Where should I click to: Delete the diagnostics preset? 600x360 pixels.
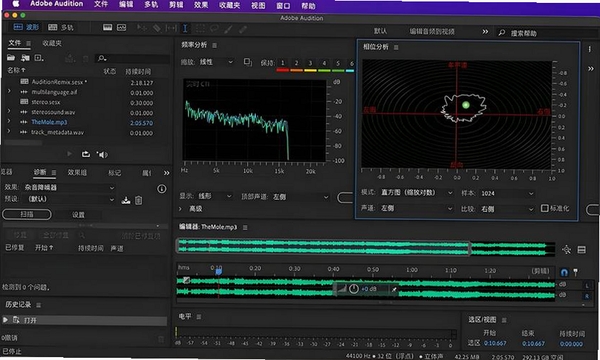tap(139, 200)
